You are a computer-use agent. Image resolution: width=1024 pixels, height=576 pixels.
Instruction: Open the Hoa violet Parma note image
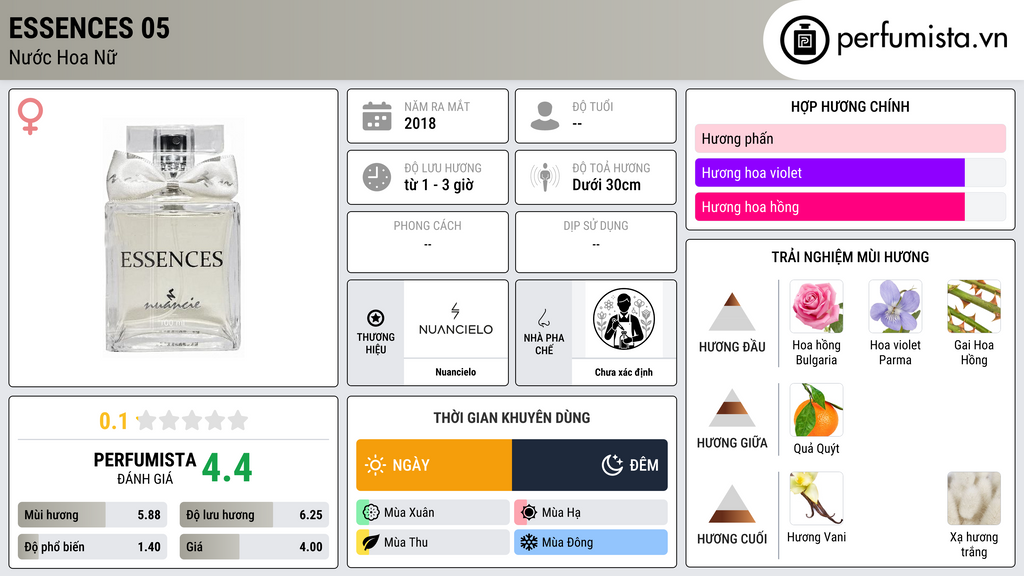[895, 307]
